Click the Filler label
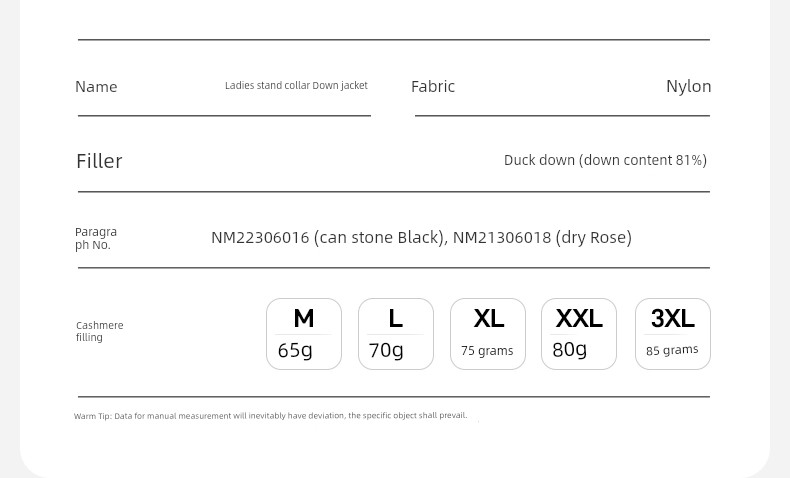 click(99, 161)
